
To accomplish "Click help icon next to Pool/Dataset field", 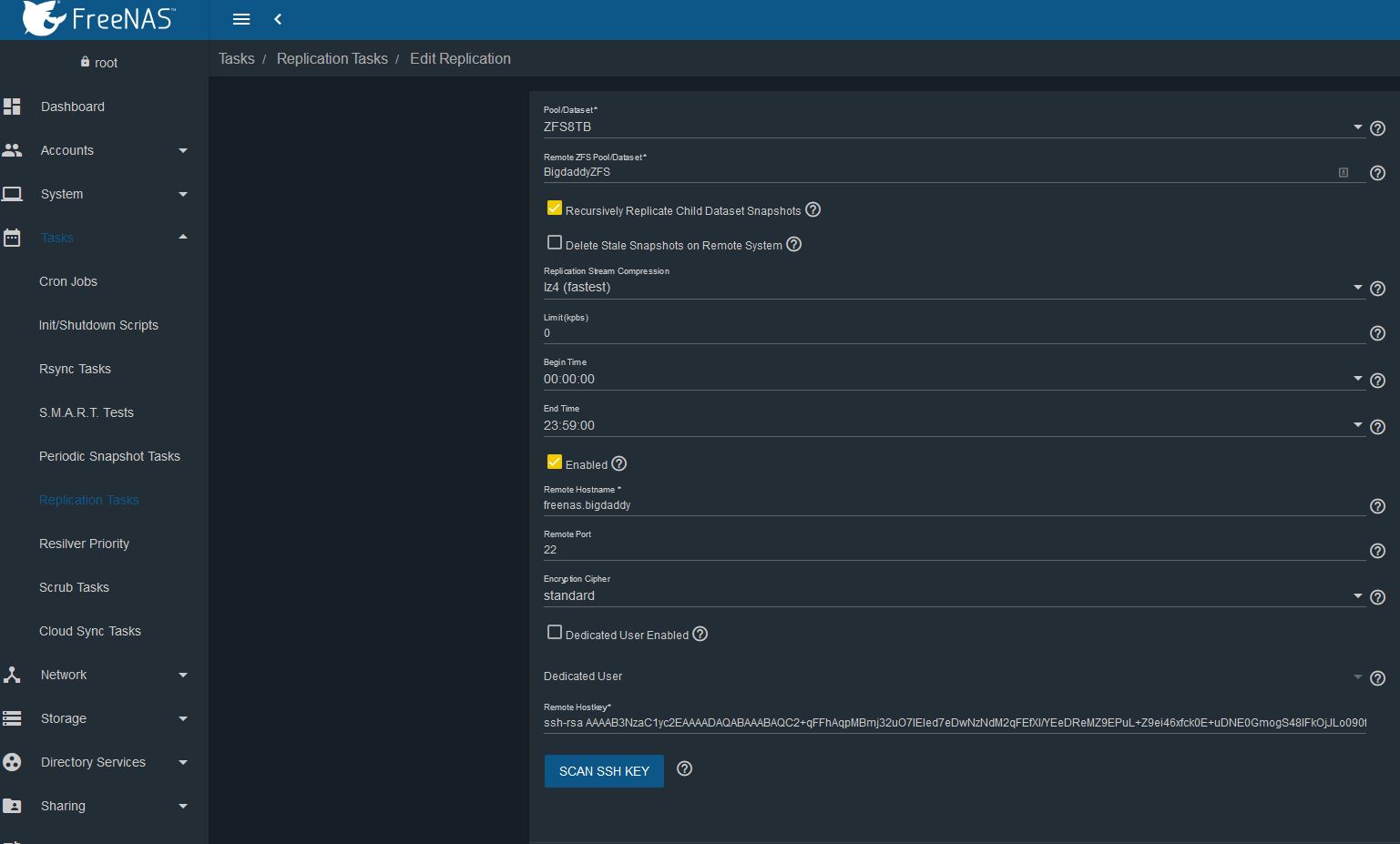I will (x=1377, y=128).
